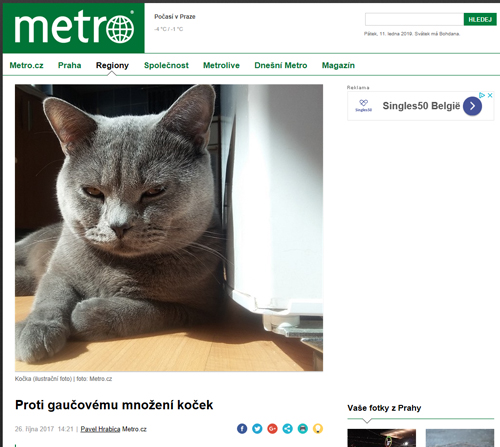
Task: Open the Společnost menu section
Action: coord(166,65)
